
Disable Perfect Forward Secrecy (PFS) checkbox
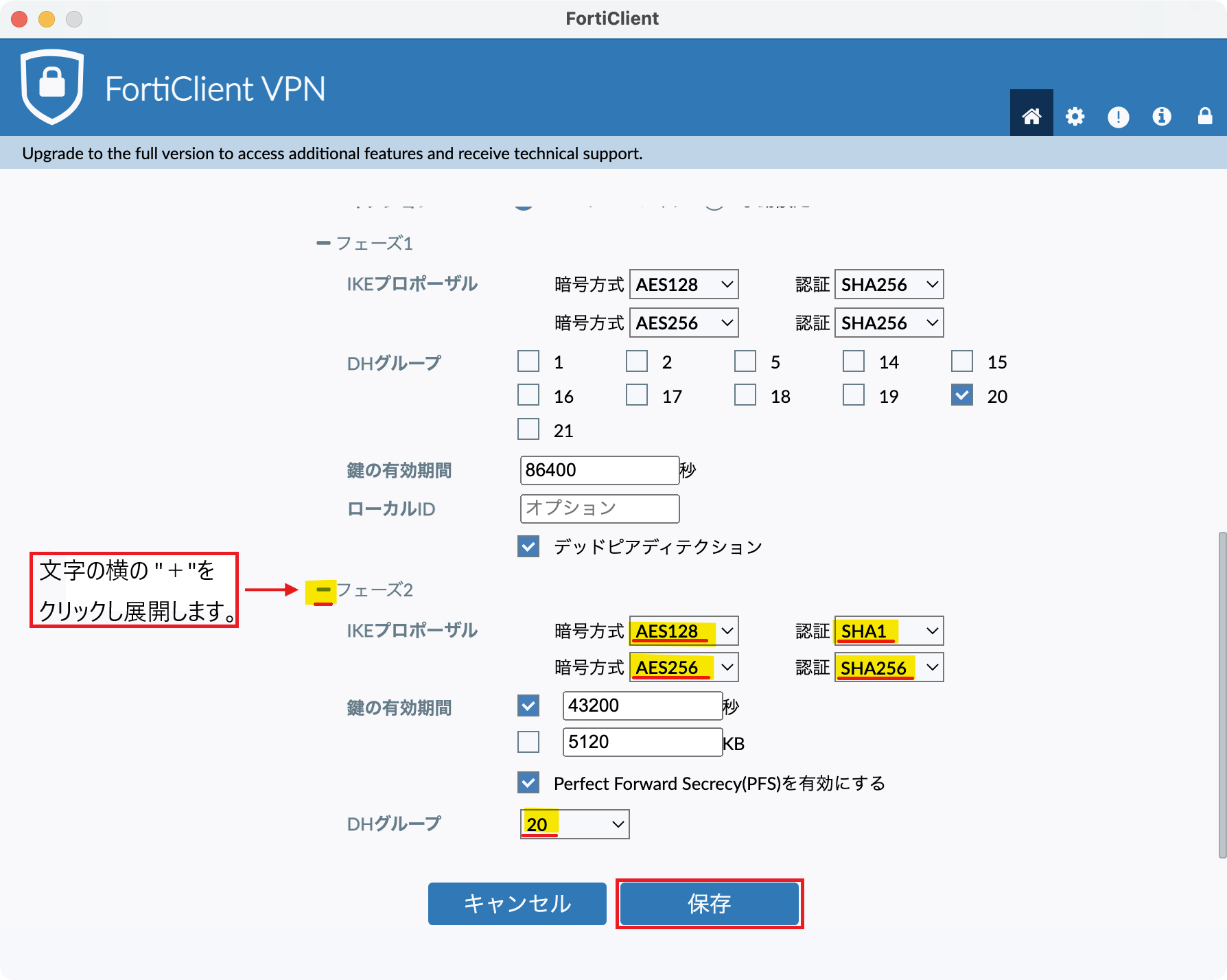(528, 782)
